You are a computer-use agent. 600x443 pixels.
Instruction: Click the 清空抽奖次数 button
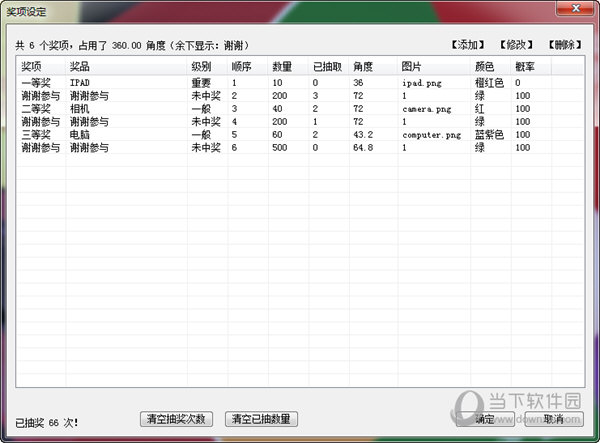tap(176, 419)
